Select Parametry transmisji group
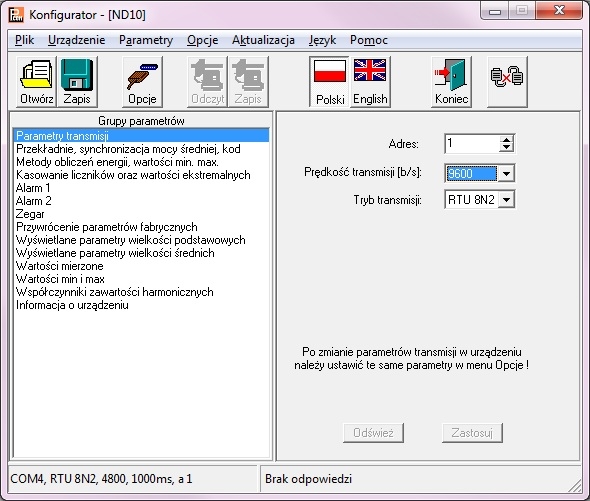 (141, 136)
